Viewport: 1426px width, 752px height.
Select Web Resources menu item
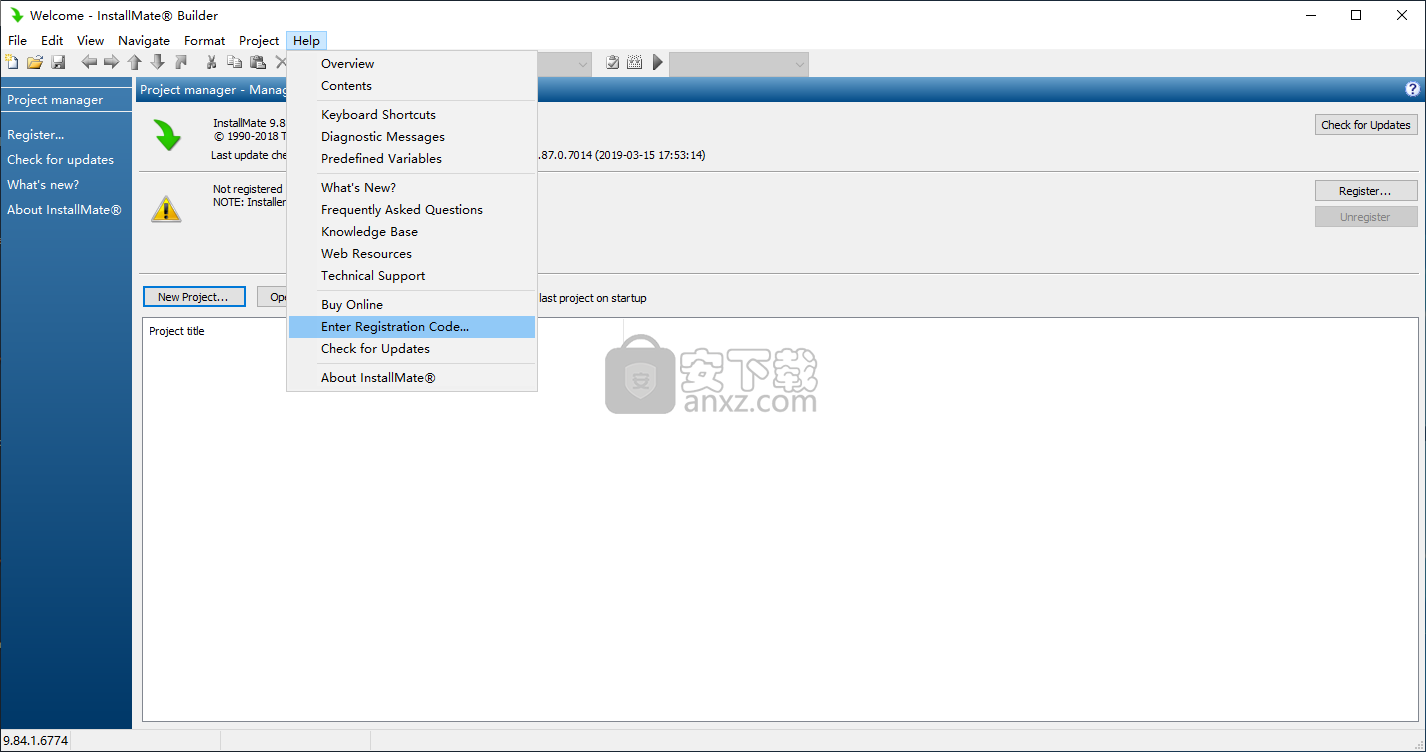(412, 253)
